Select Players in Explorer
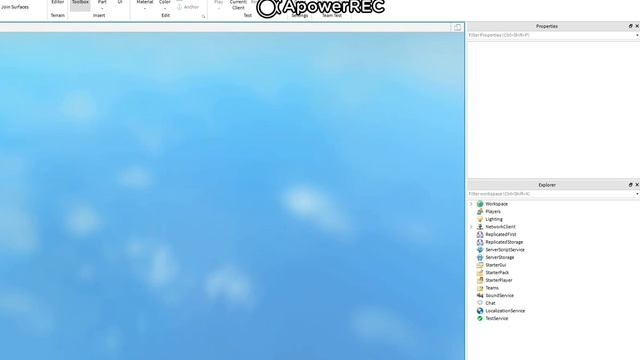This screenshot has height=360, width=640. (x=493, y=211)
